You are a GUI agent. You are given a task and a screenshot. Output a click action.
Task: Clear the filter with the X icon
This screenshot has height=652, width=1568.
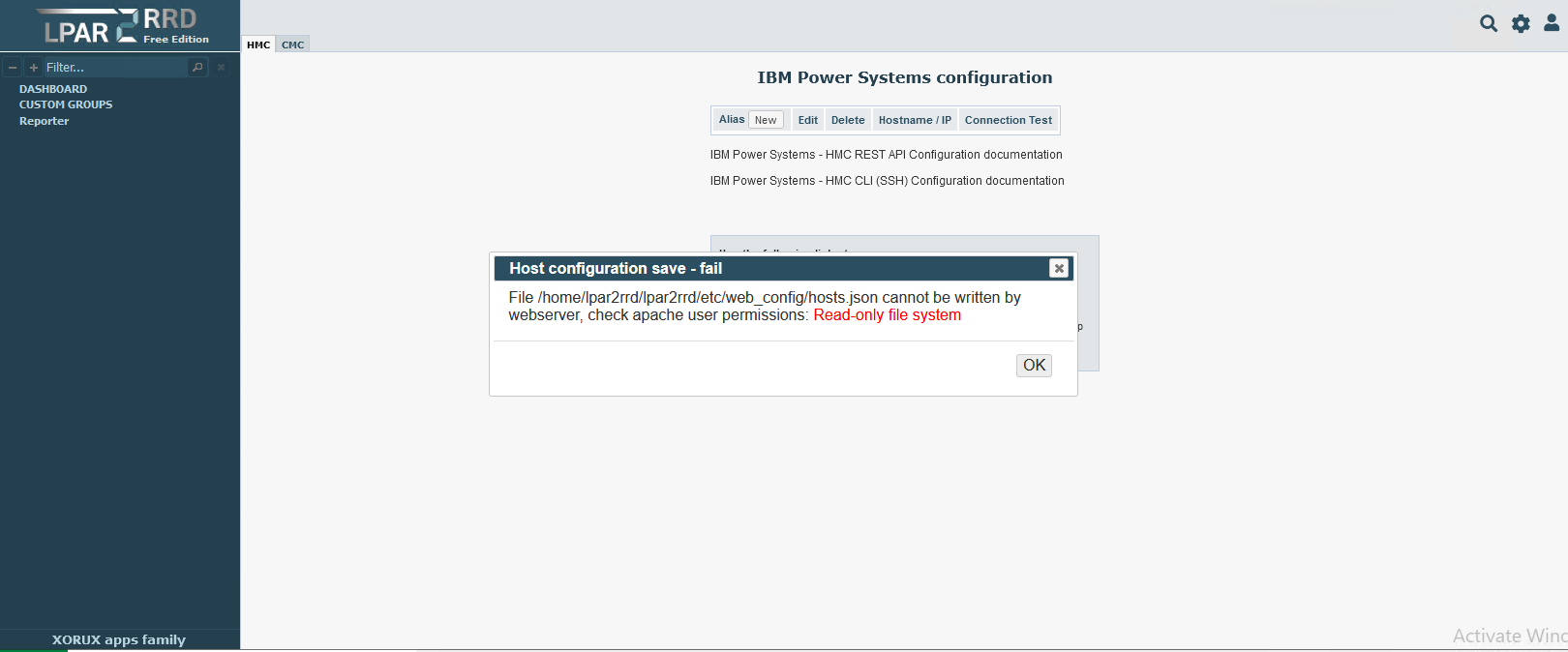click(x=221, y=67)
